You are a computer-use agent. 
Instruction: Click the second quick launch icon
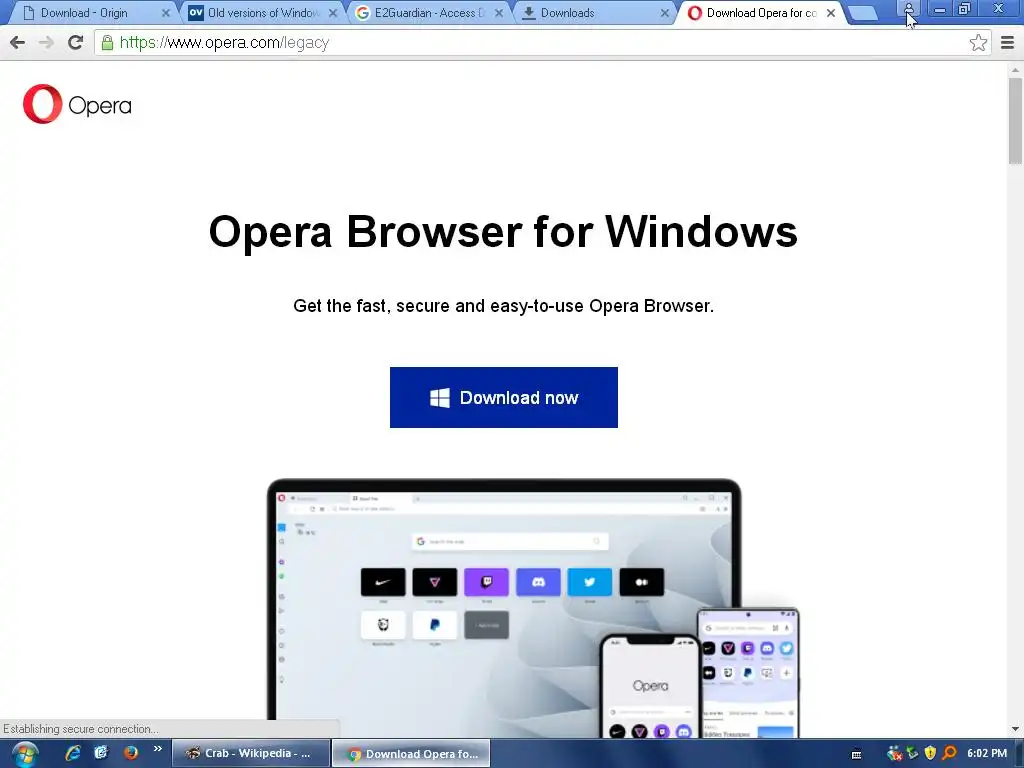[x=101, y=753]
